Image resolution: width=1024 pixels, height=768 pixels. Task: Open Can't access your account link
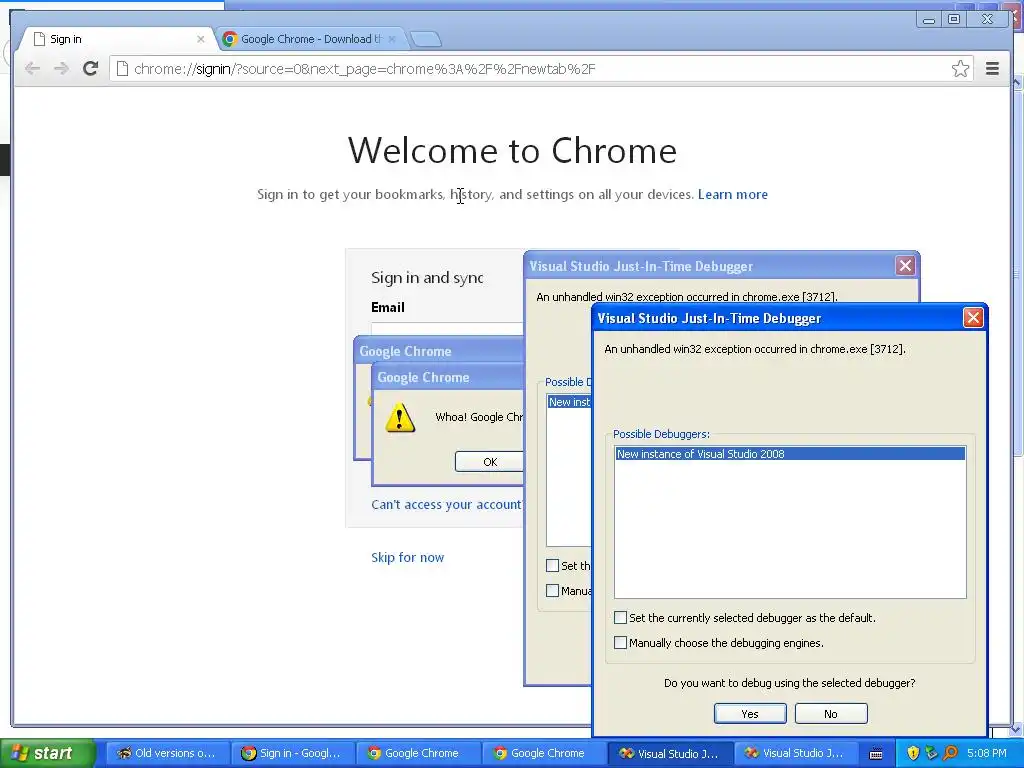point(447,505)
